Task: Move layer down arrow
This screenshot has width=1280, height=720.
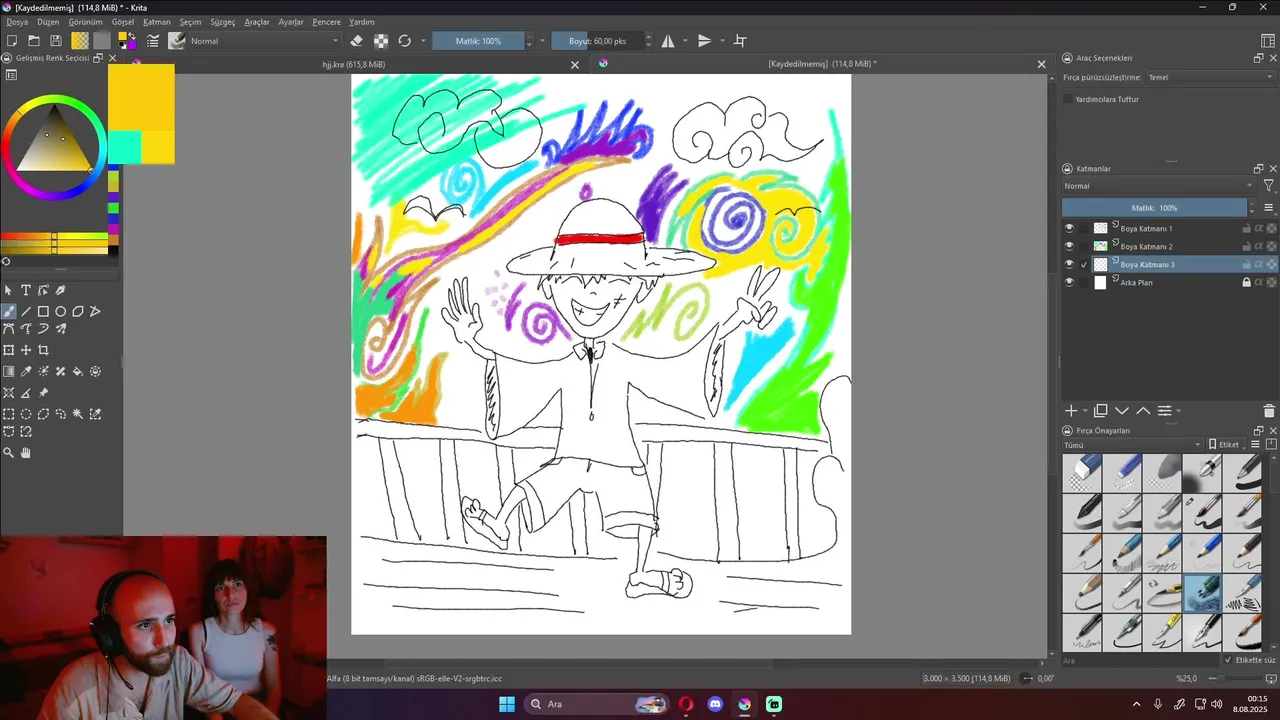Action: (x=1122, y=411)
